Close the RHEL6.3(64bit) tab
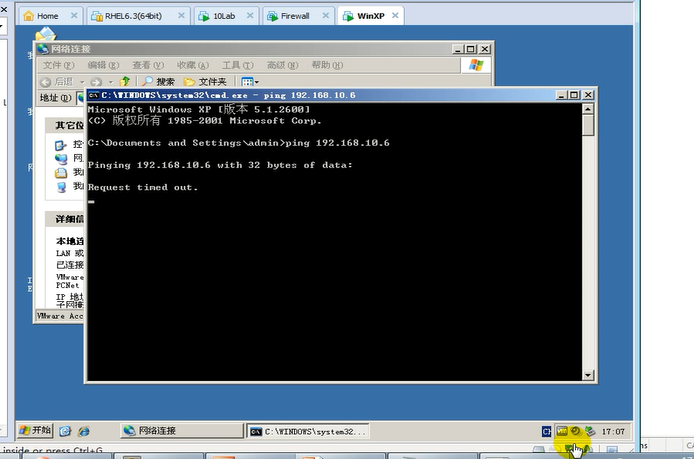Screen dimensions: 694x459 pos(181,15)
